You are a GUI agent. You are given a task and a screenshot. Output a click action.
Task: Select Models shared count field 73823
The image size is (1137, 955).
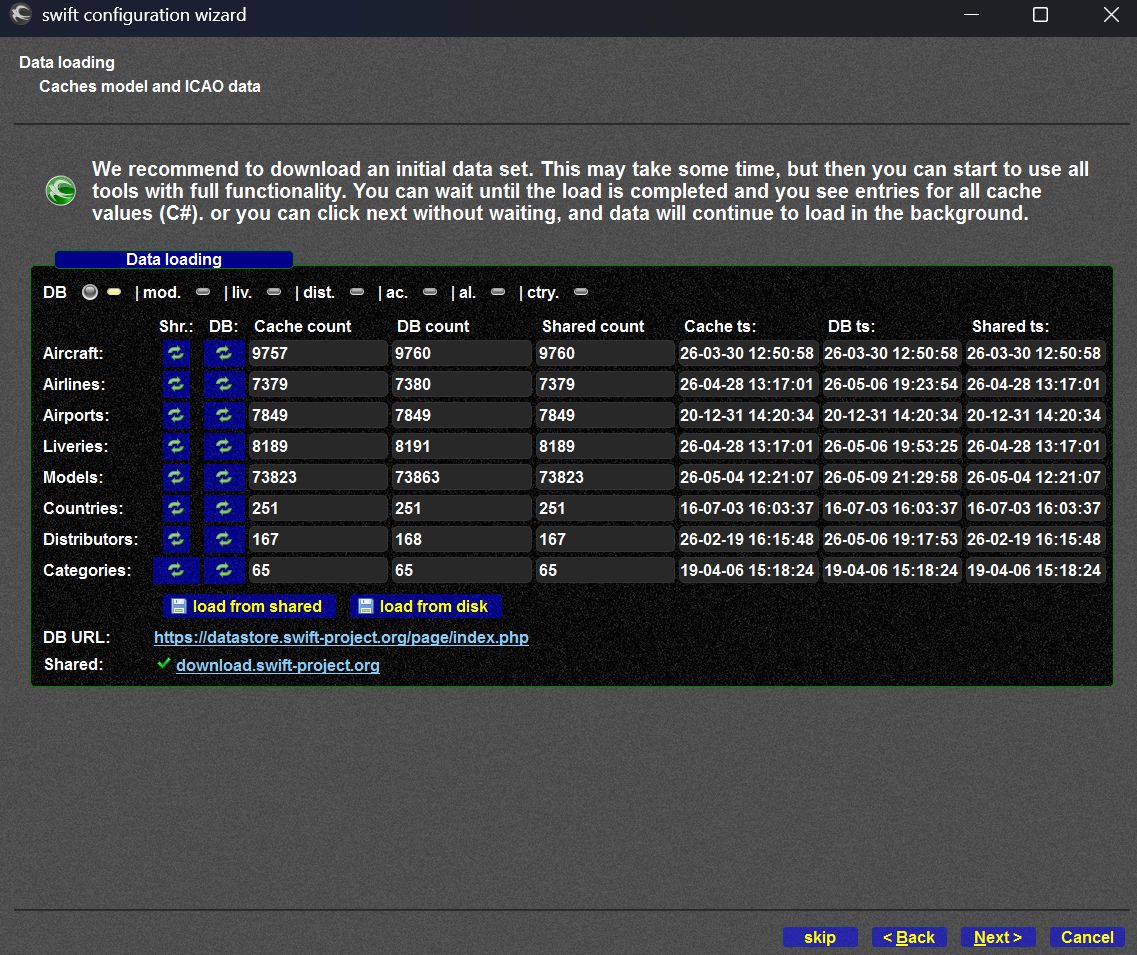click(x=605, y=477)
